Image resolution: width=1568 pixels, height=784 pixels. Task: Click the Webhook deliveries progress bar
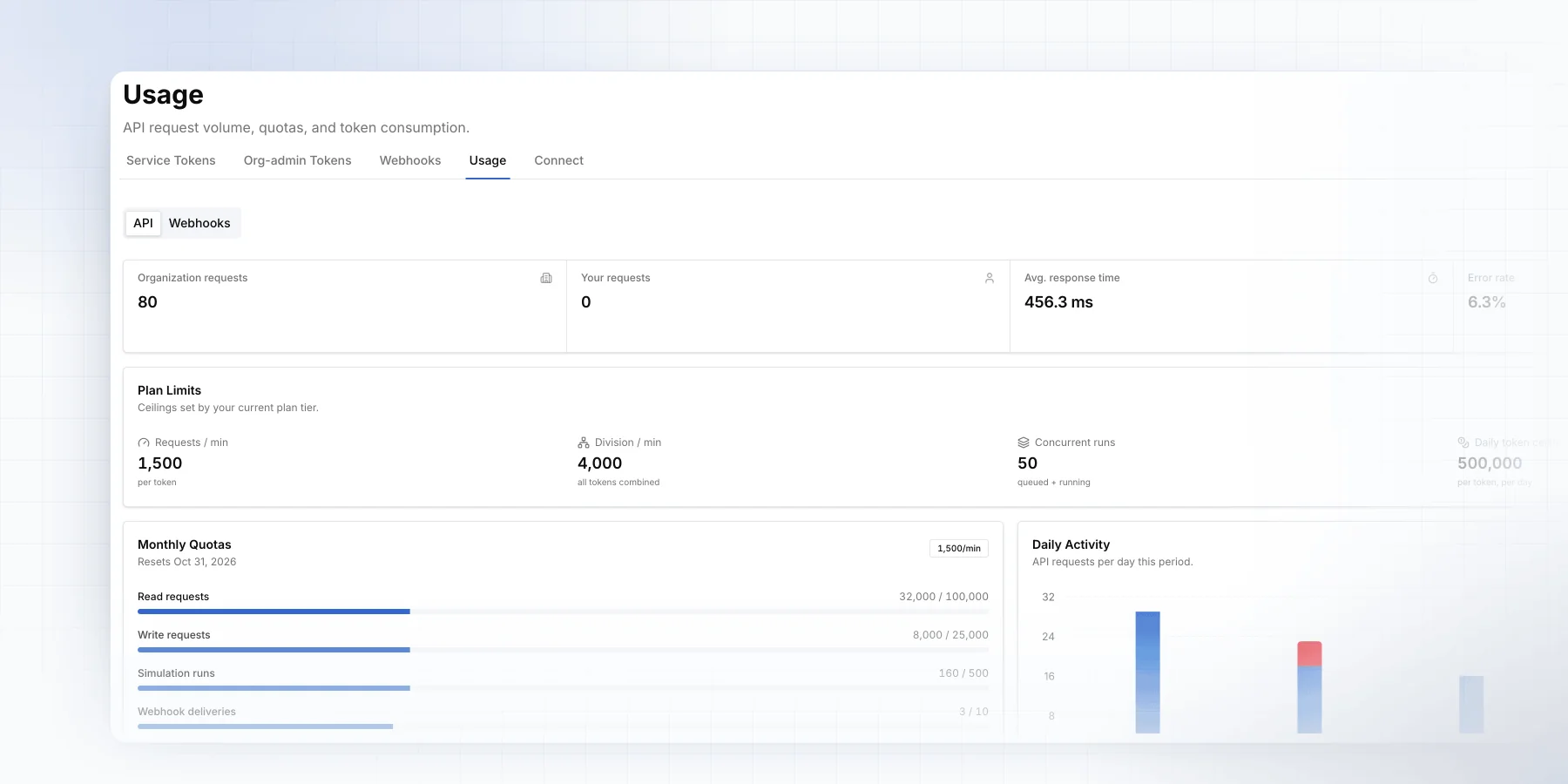click(563, 727)
